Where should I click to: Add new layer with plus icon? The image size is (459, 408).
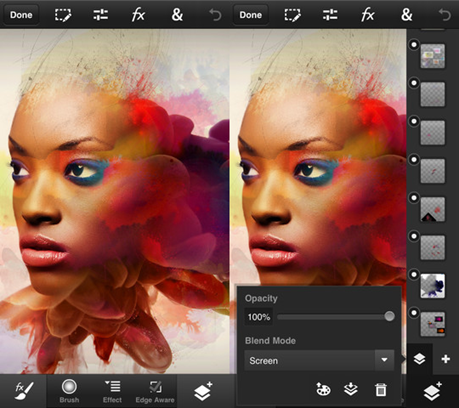click(x=446, y=359)
